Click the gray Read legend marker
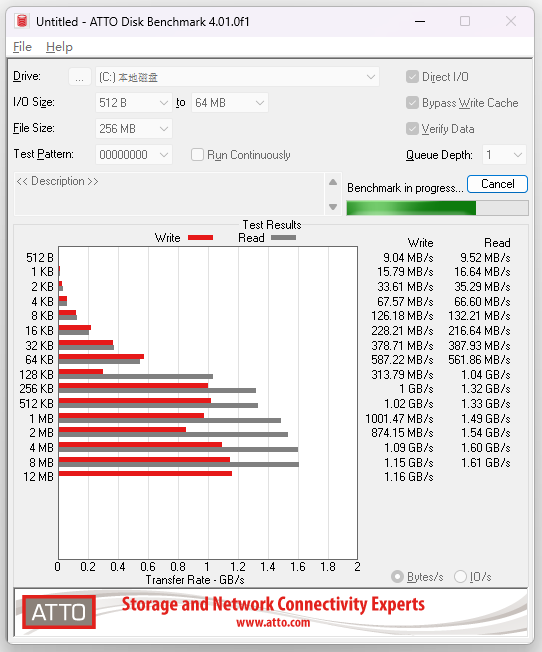This screenshot has width=542, height=652. pyautogui.click(x=283, y=238)
